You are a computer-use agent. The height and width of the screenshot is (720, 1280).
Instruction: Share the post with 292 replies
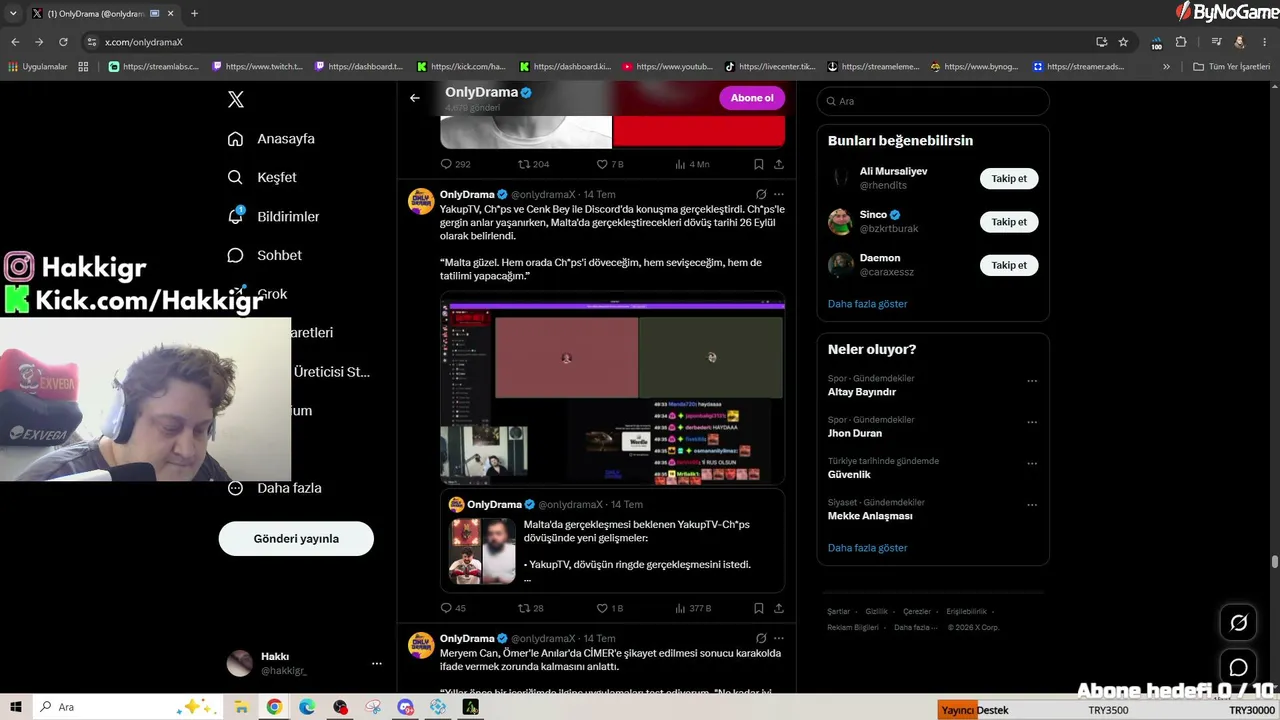point(779,164)
